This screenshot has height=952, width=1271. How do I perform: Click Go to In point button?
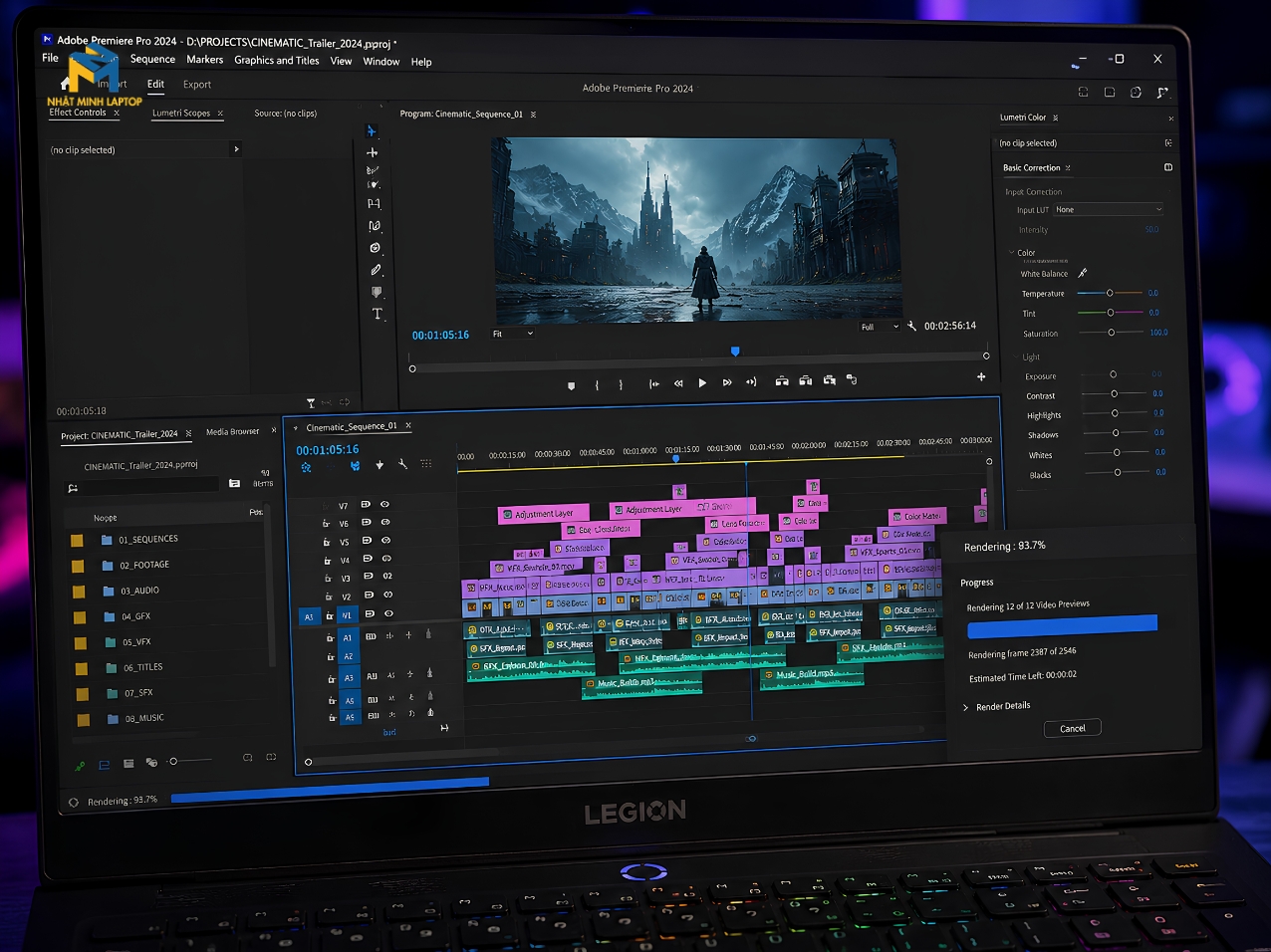[x=654, y=383]
